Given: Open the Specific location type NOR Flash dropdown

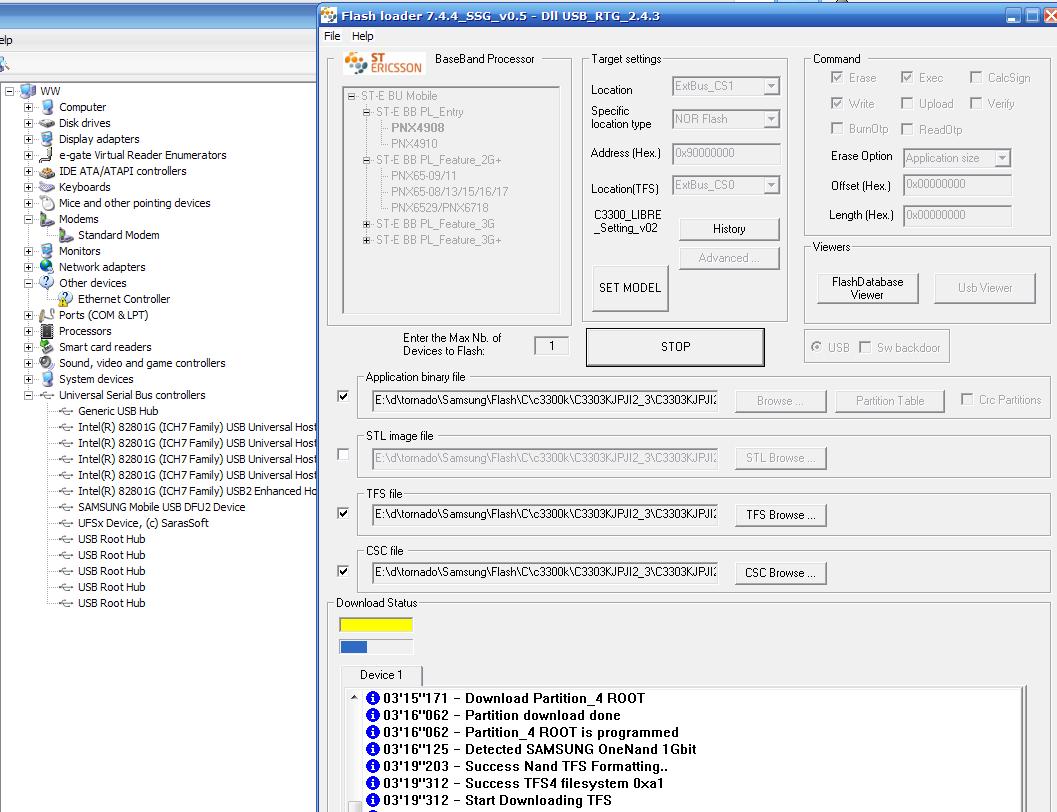Looking at the screenshot, I should [771, 119].
